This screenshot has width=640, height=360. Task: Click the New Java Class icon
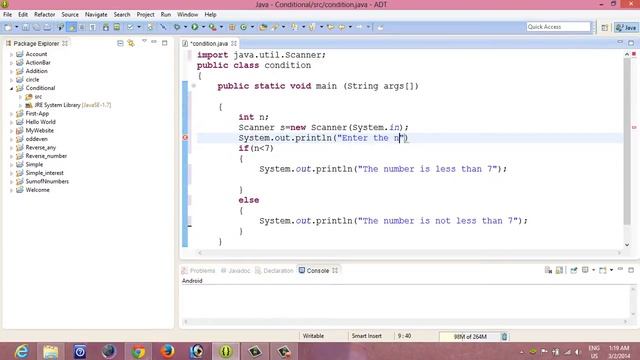click(244, 27)
